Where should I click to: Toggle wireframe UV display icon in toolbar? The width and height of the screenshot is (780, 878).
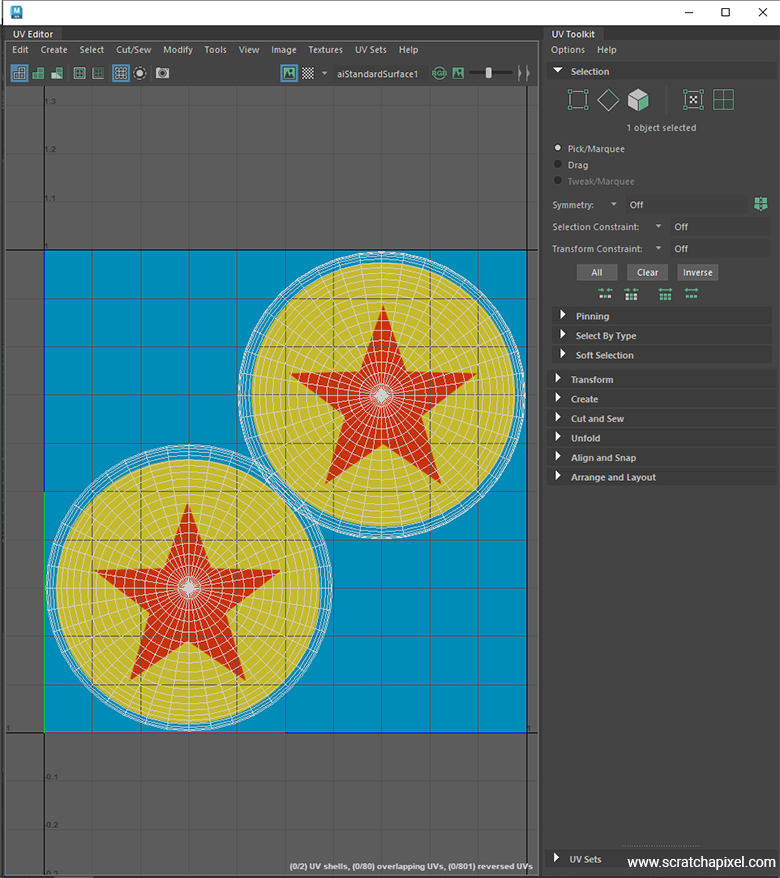pyautogui.click(x=20, y=73)
